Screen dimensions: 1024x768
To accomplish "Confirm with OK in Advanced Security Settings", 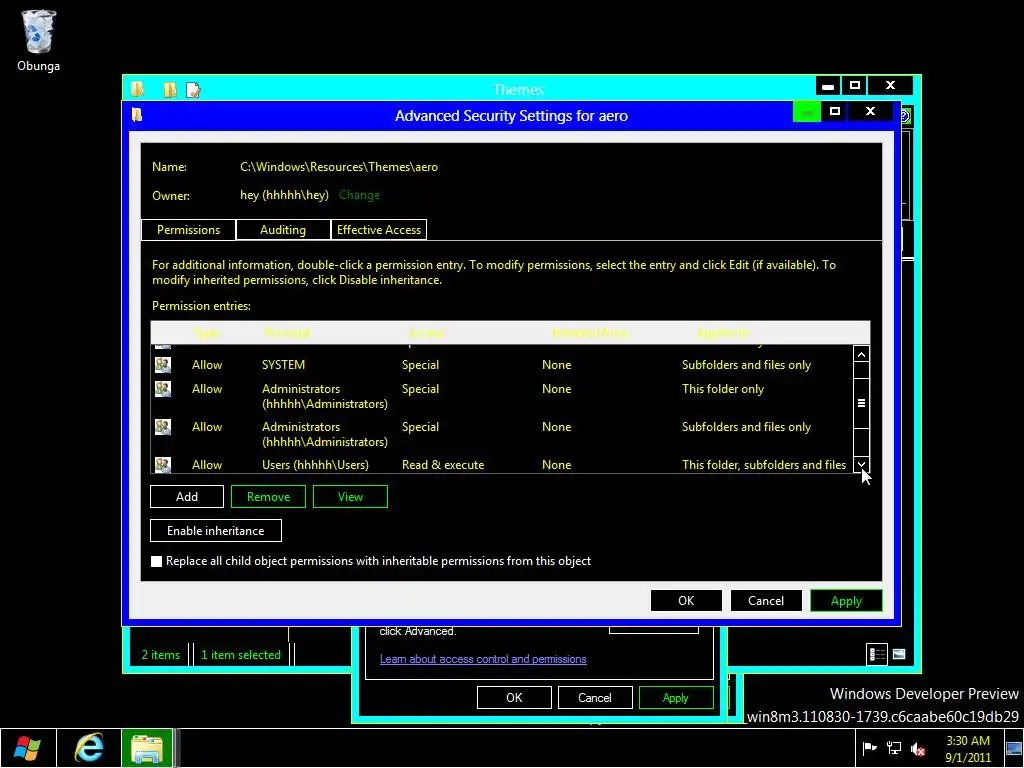I will 686,600.
